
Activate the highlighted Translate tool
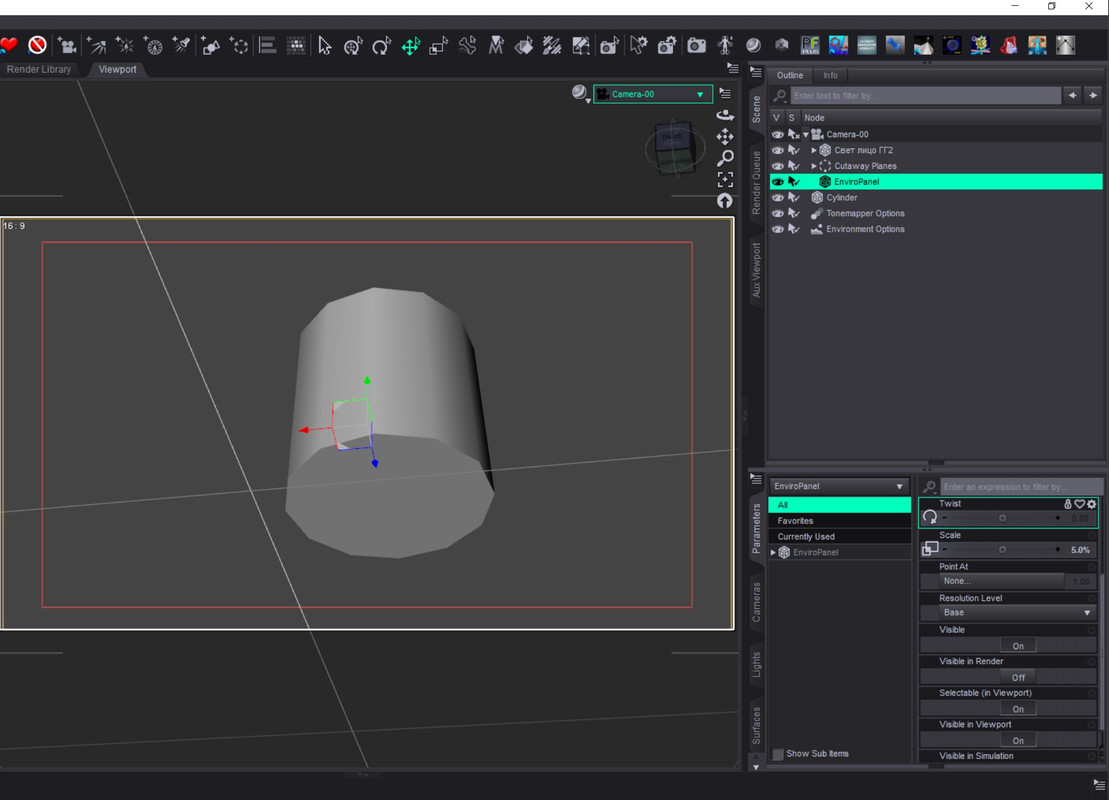pos(410,46)
